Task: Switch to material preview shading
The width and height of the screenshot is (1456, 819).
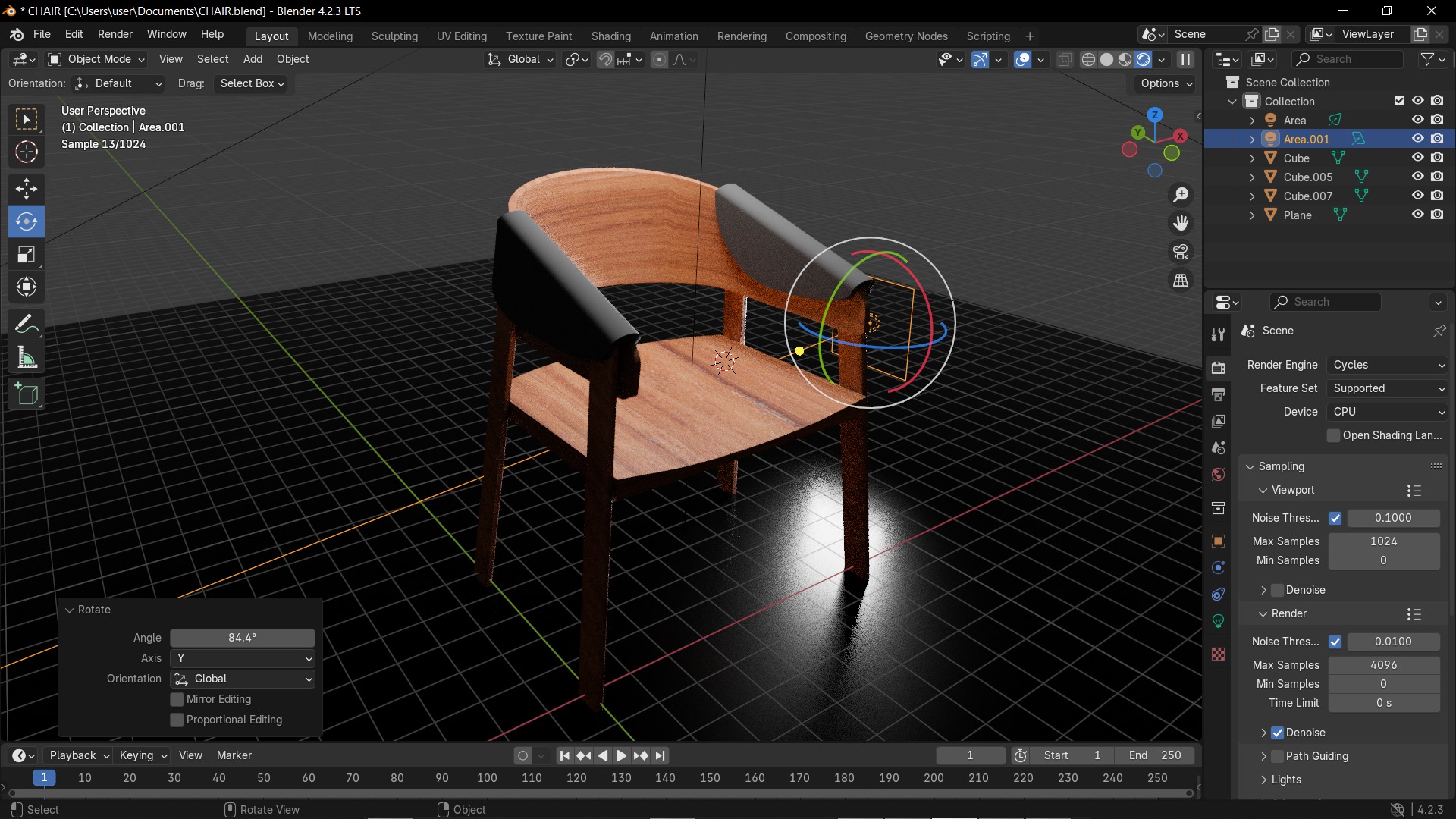Action: click(x=1125, y=59)
